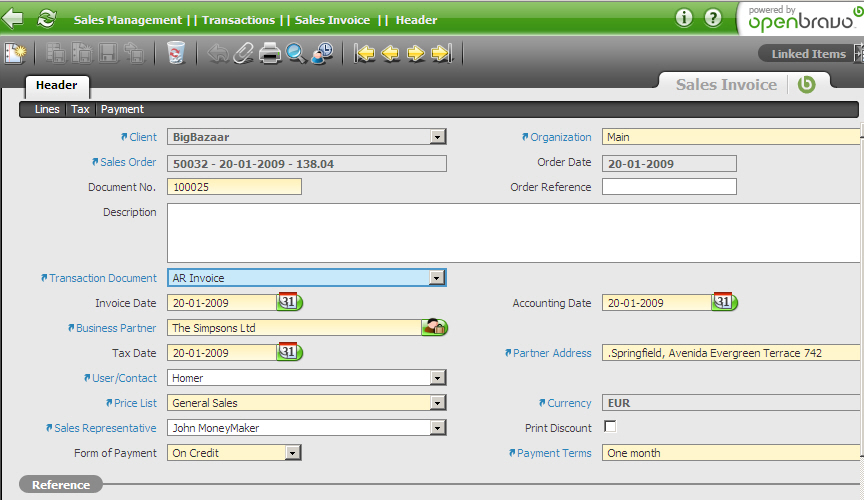Open the User/Contact dropdown
The height and width of the screenshot is (500, 864).
tap(438, 378)
